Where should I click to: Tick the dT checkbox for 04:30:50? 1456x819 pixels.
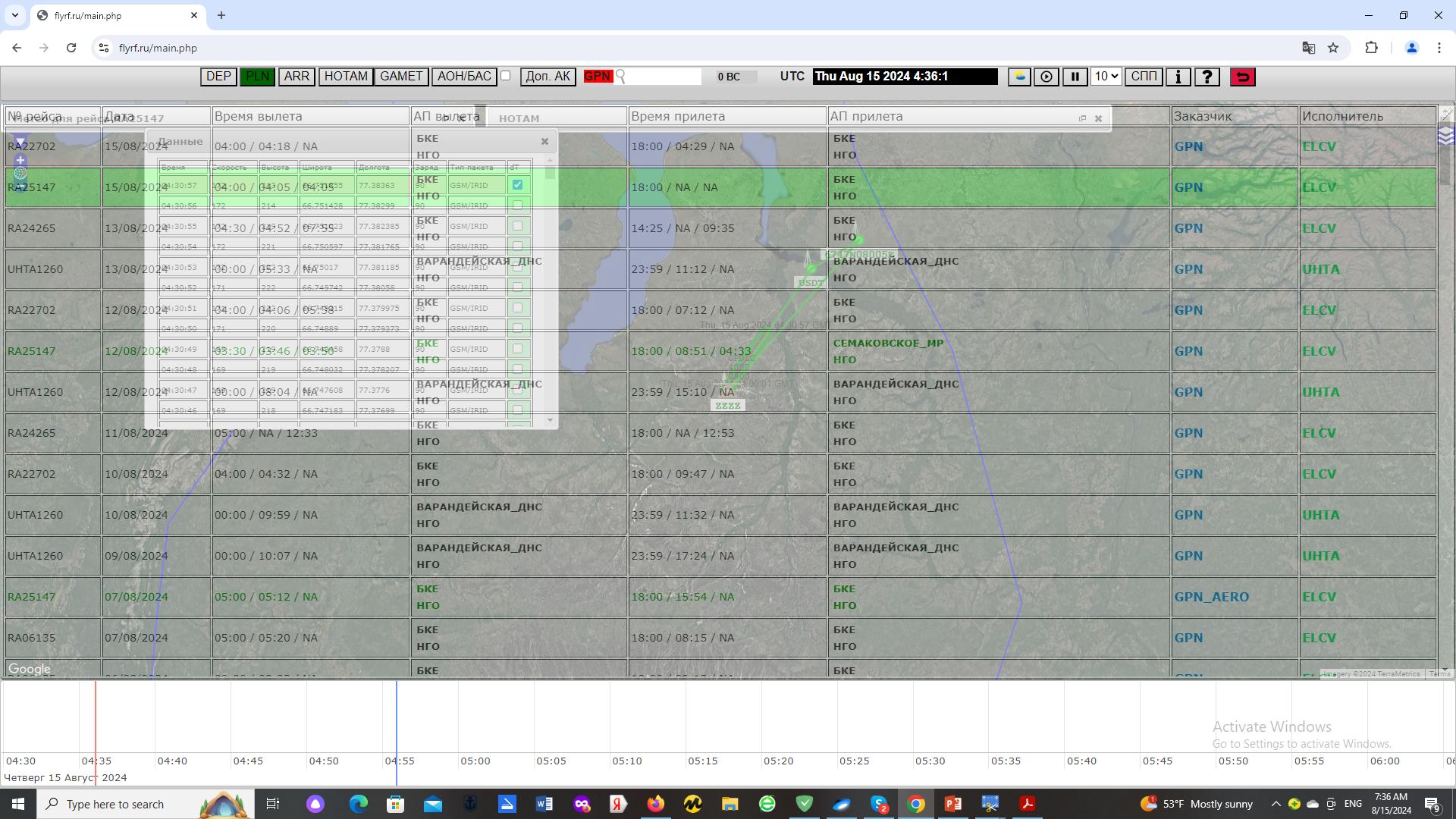517,328
